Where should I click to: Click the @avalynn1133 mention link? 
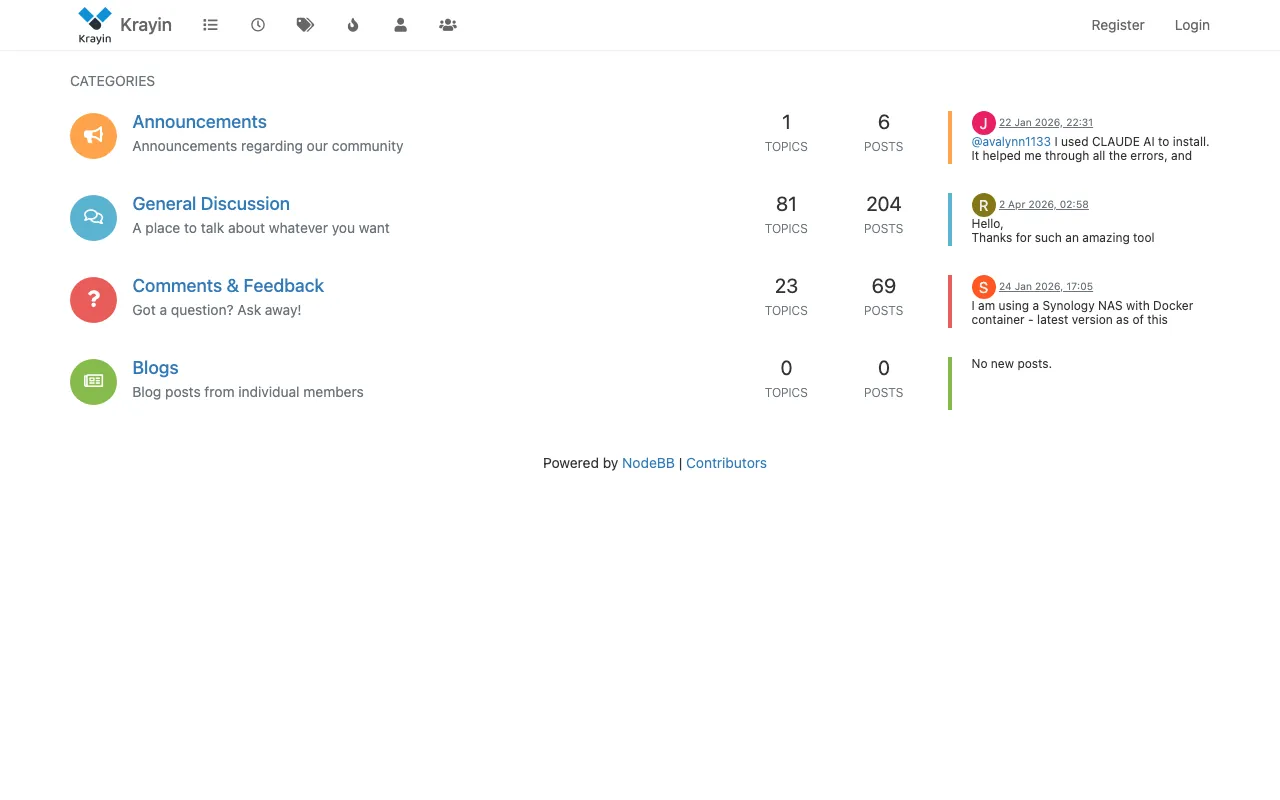point(1011,142)
